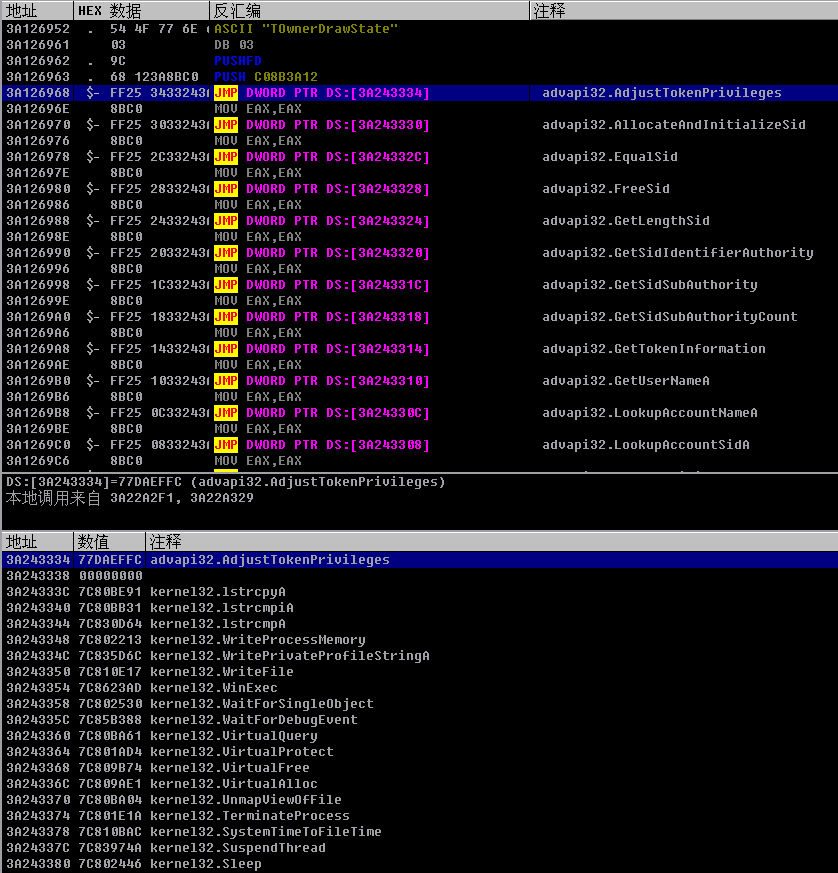Click address 3A126970 in disassembly

click(38, 125)
